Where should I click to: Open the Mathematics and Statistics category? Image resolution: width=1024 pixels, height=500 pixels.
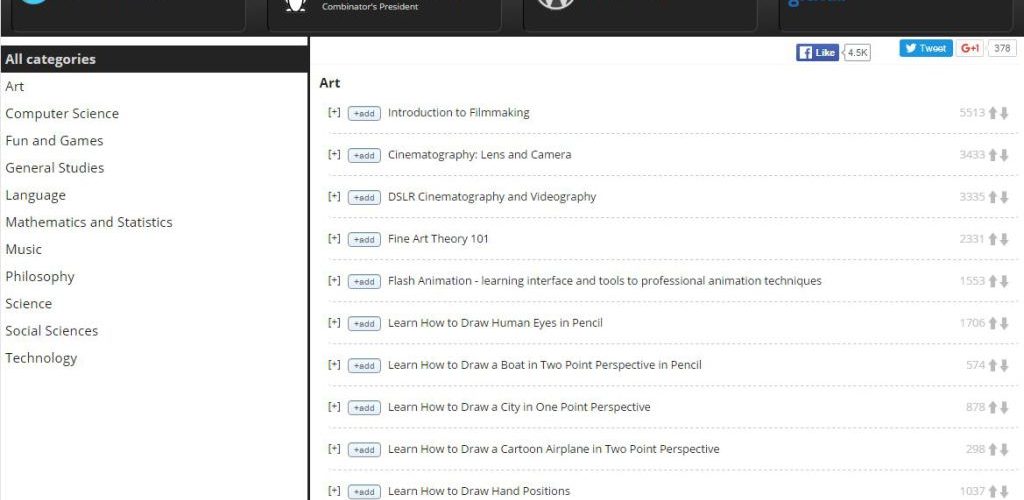coord(89,222)
